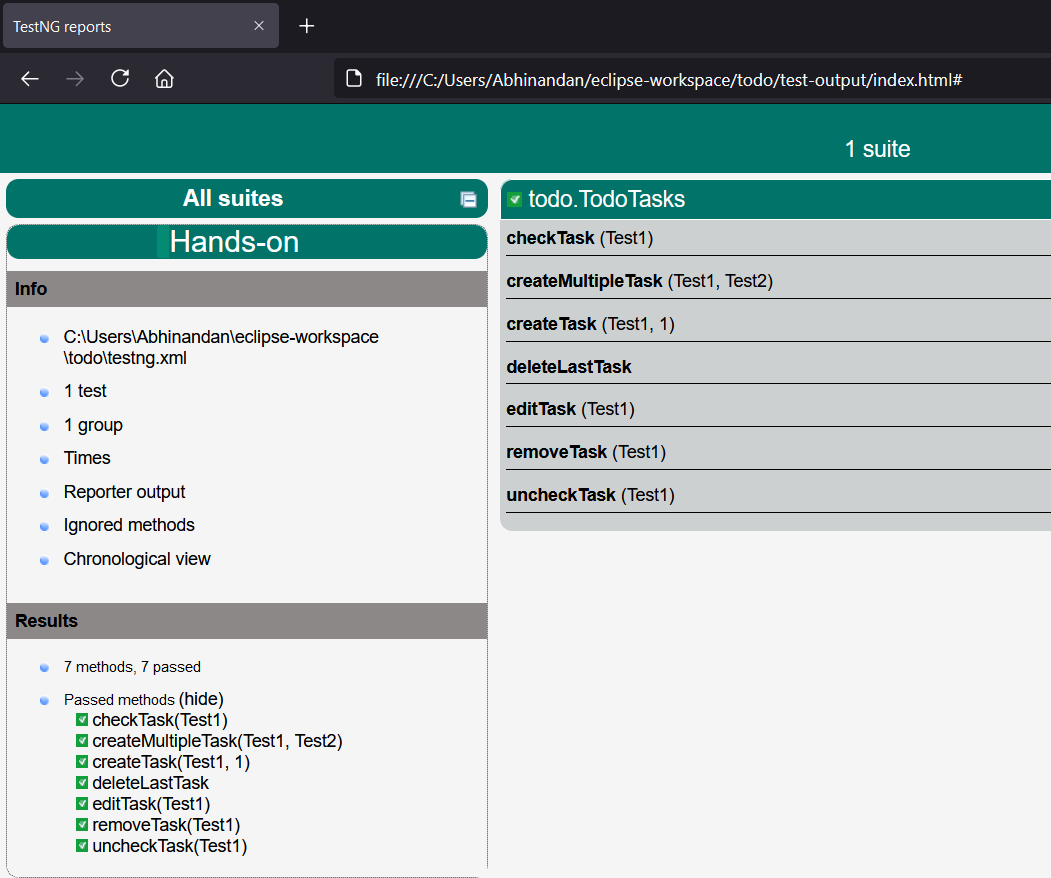Click green check icon next to uncheckTask(Test1)

click(x=82, y=845)
